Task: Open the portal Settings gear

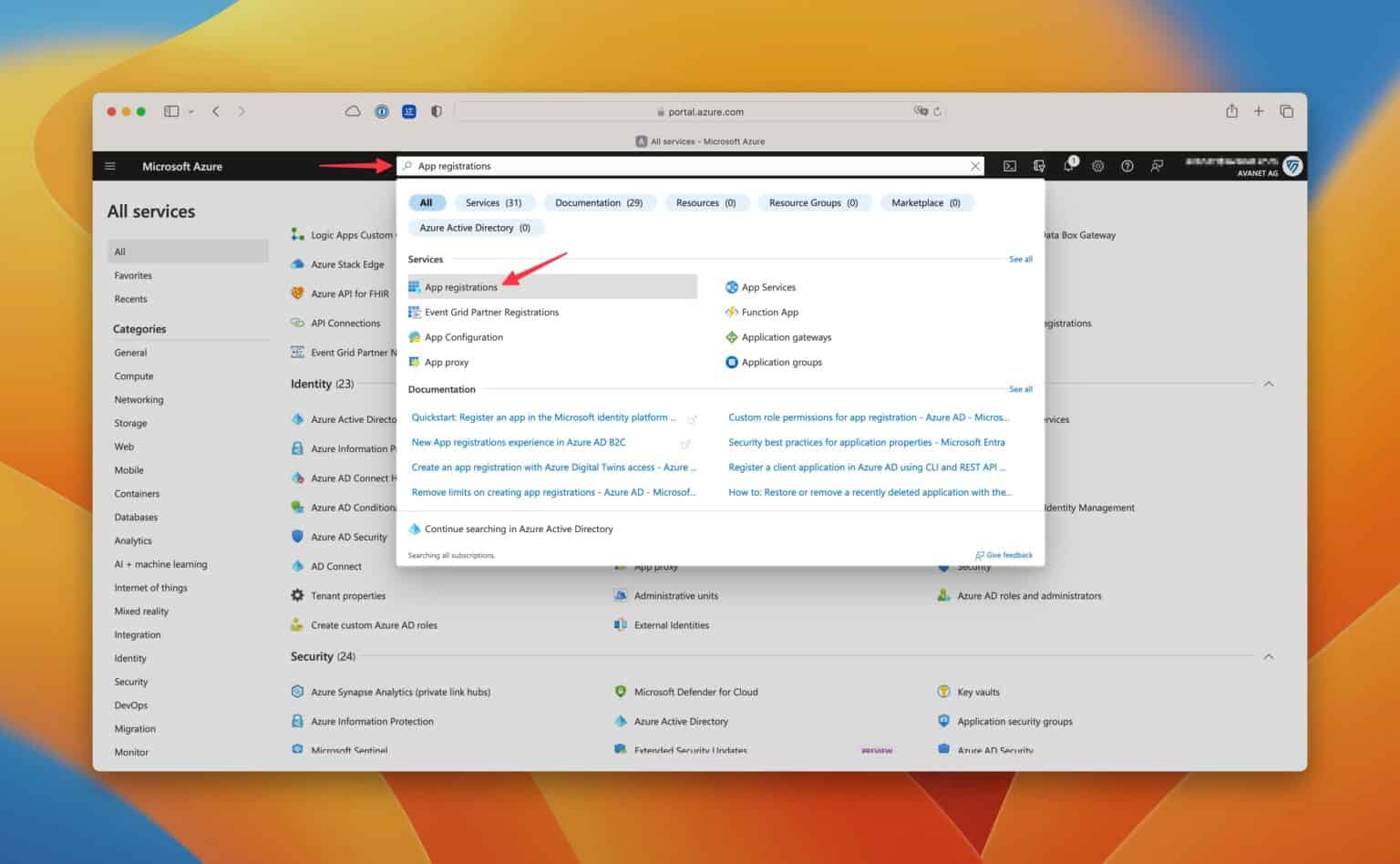Action: pos(1098,166)
